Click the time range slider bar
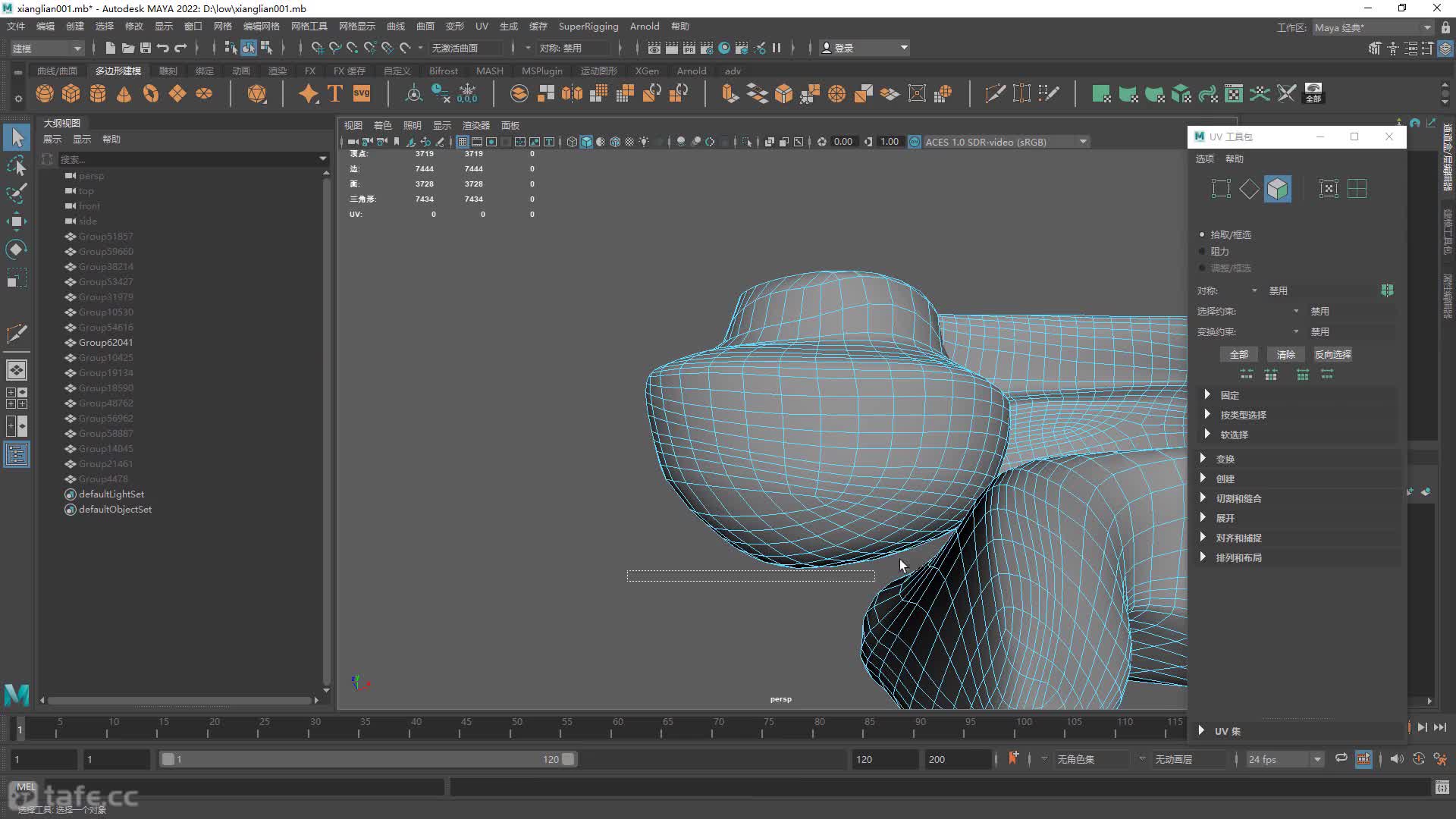Viewport: 1456px width, 819px height. pos(368,759)
